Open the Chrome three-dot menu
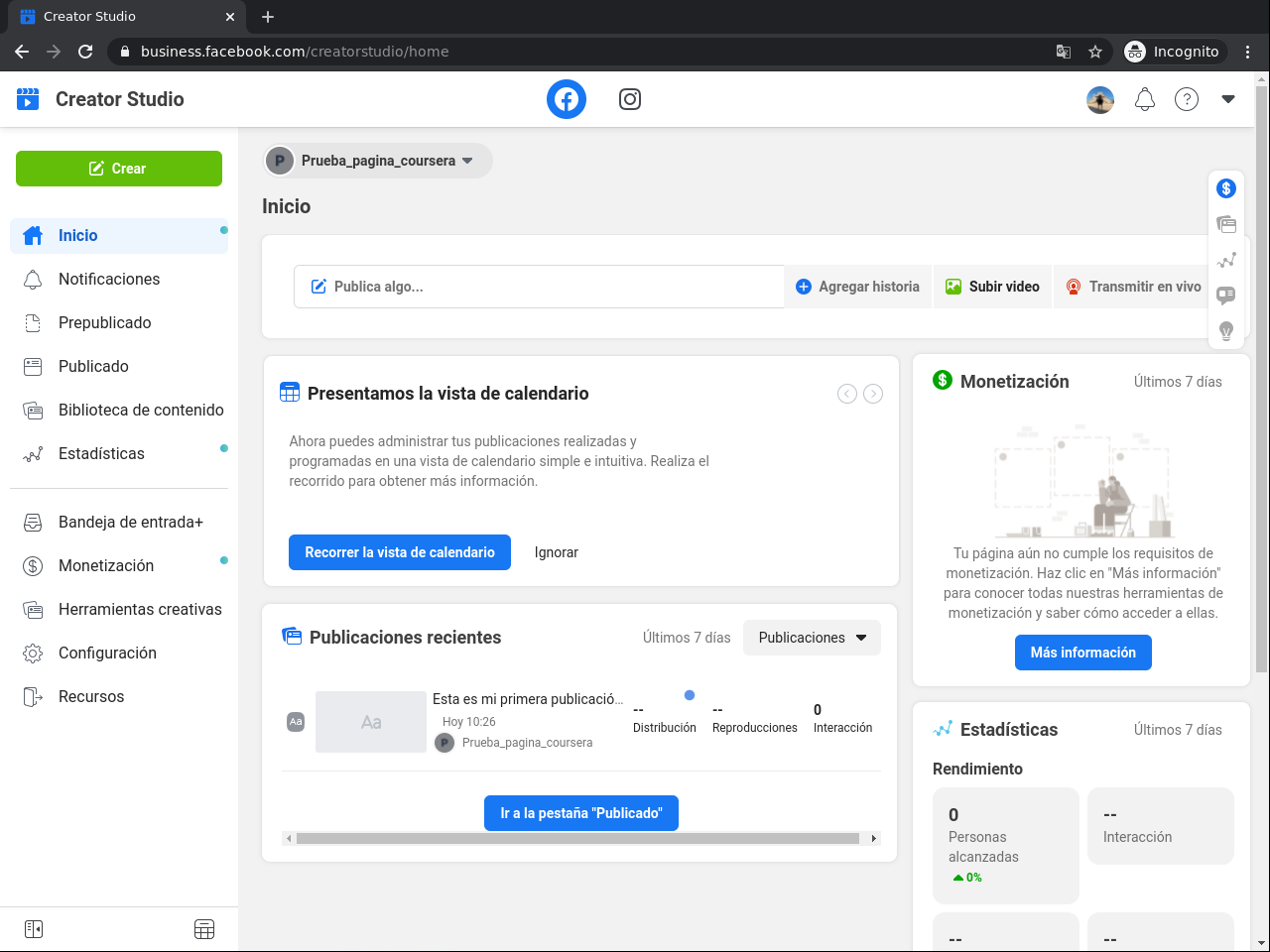Screen dimensions: 1270x952 (x=1248, y=52)
